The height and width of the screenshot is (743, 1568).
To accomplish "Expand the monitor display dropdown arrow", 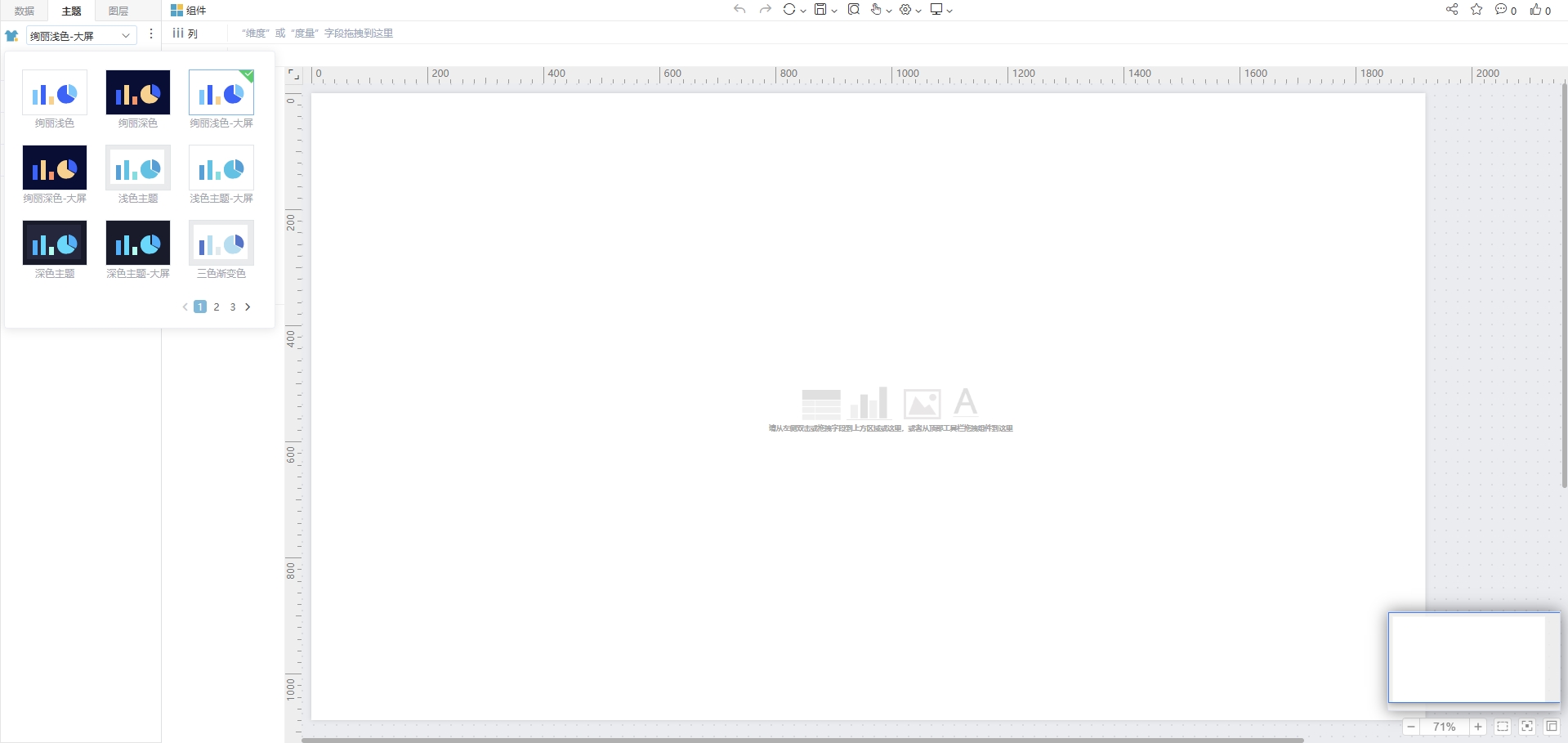I will [949, 11].
